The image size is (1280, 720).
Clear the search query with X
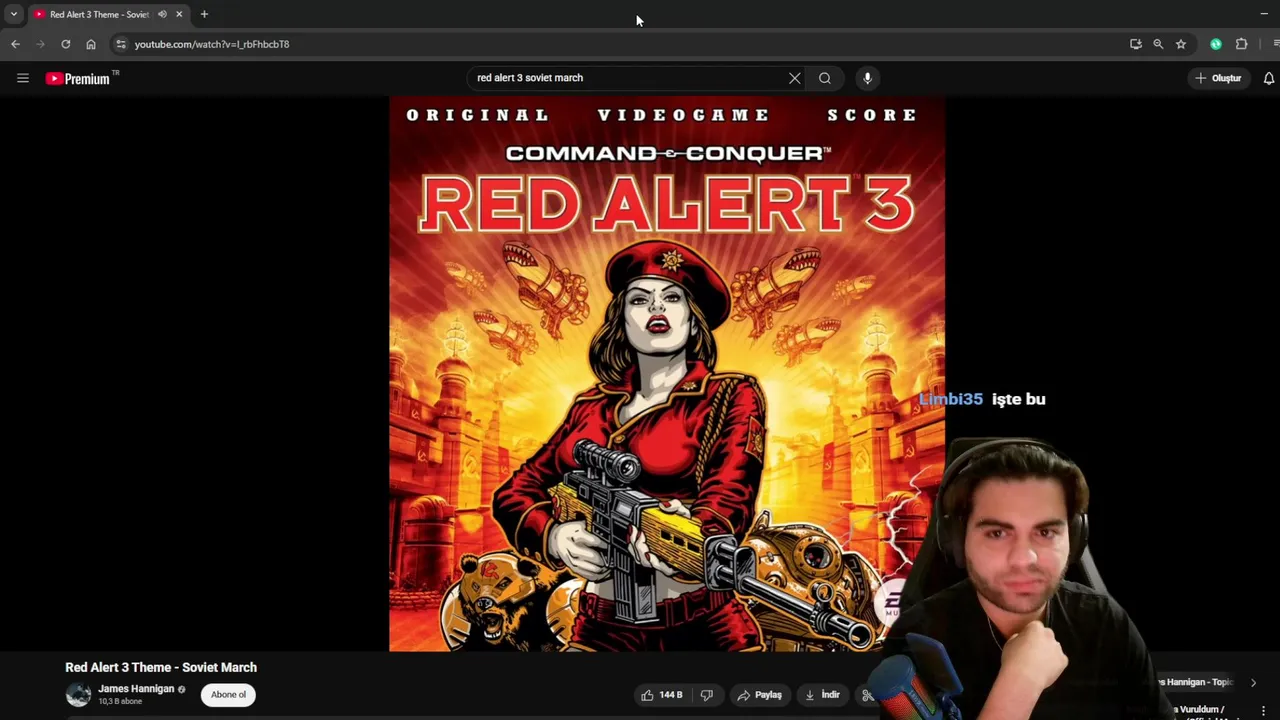pyautogui.click(x=795, y=78)
